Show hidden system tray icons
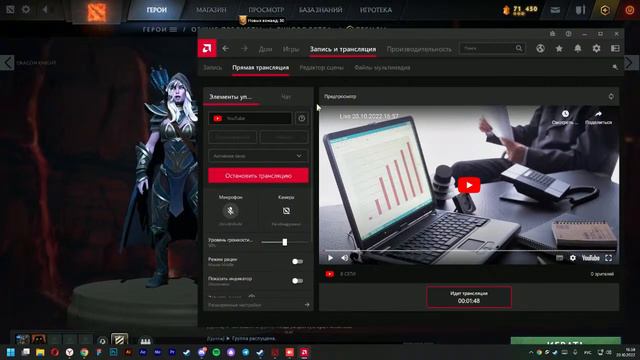This screenshot has width=640, height=360. (531, 352)
